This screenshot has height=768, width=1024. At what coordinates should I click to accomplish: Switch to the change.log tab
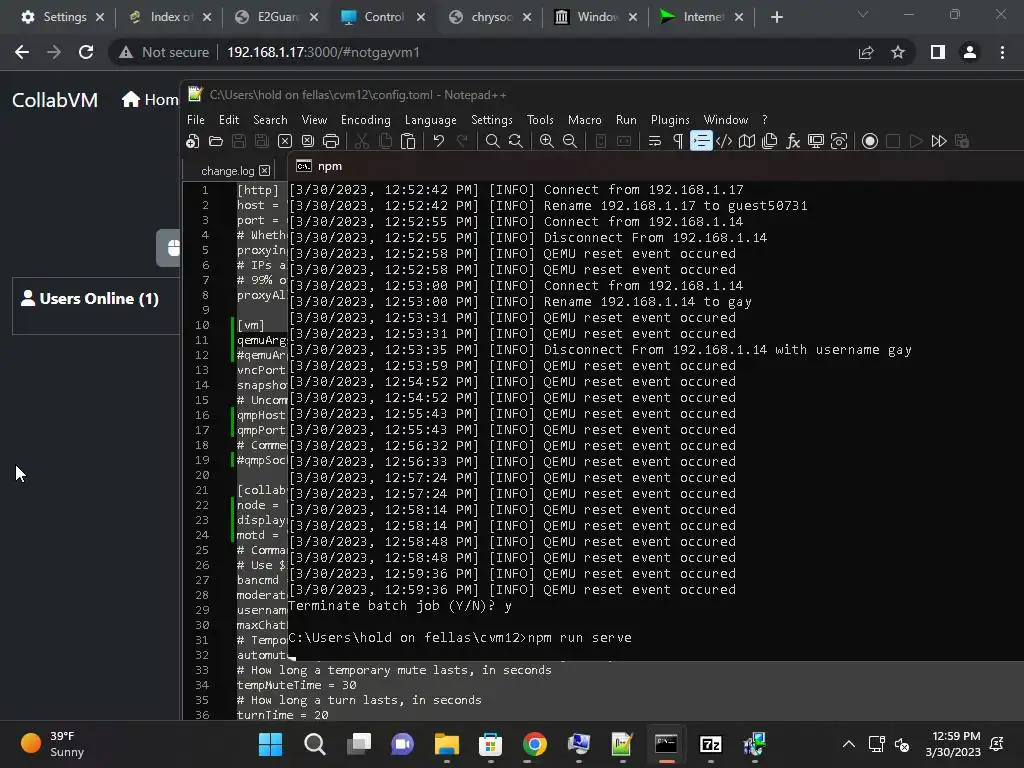coord(227,170)
